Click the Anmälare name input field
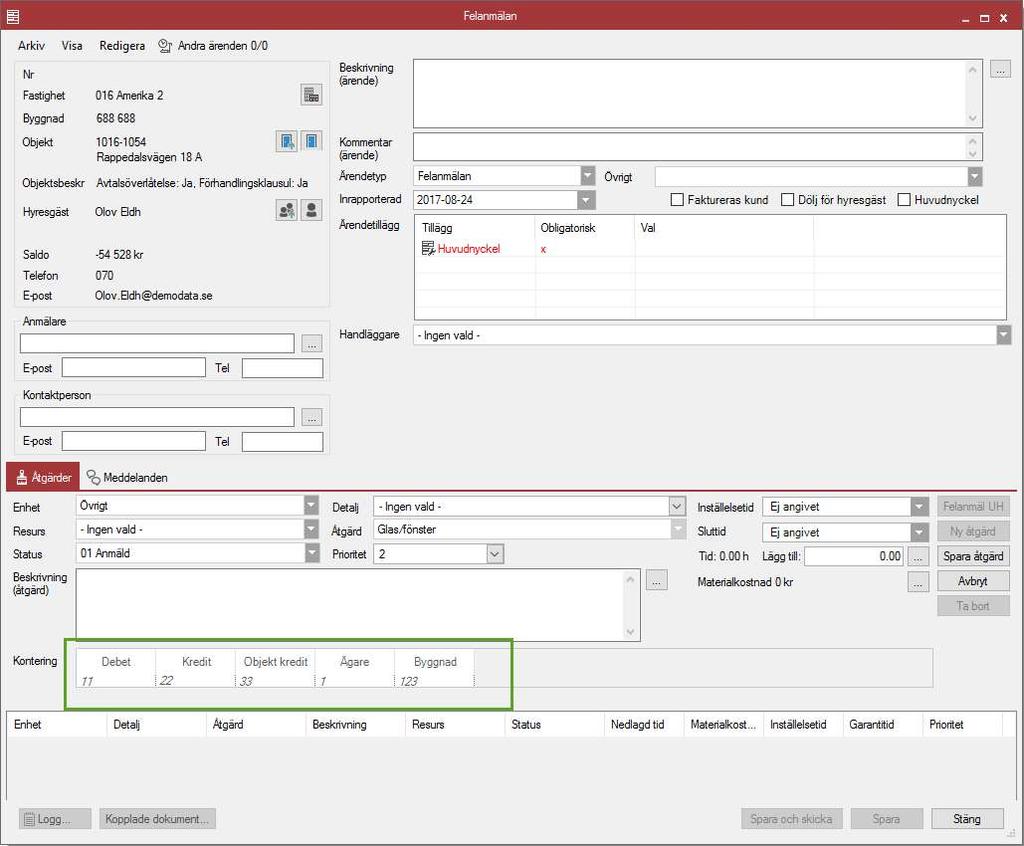The width and height of the screenshot is (1024, 846). pyautogui.click(x=157, y=344)
